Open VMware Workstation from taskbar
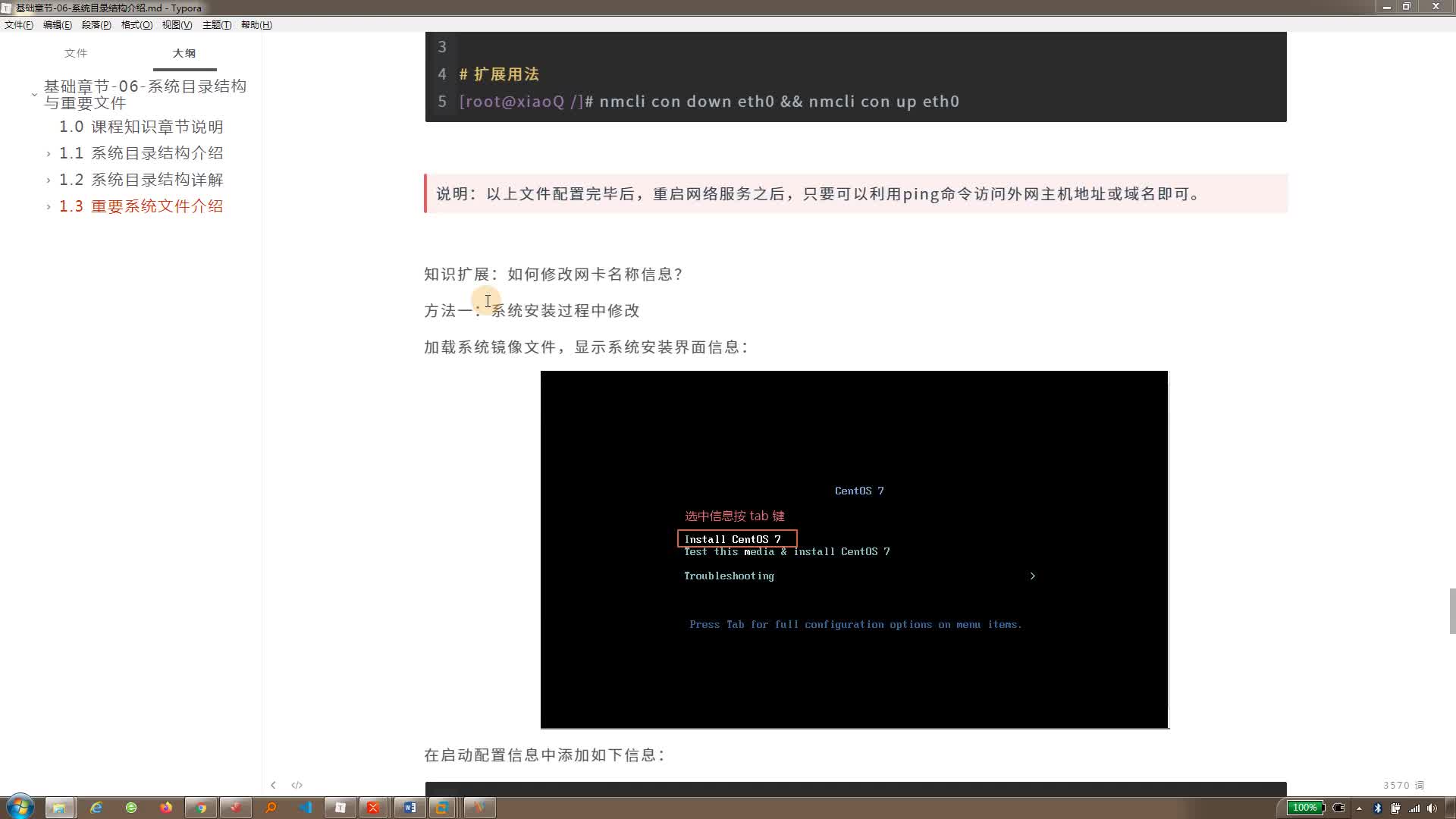The height and width of the screenshot is (819, 1456). (442, 808)
